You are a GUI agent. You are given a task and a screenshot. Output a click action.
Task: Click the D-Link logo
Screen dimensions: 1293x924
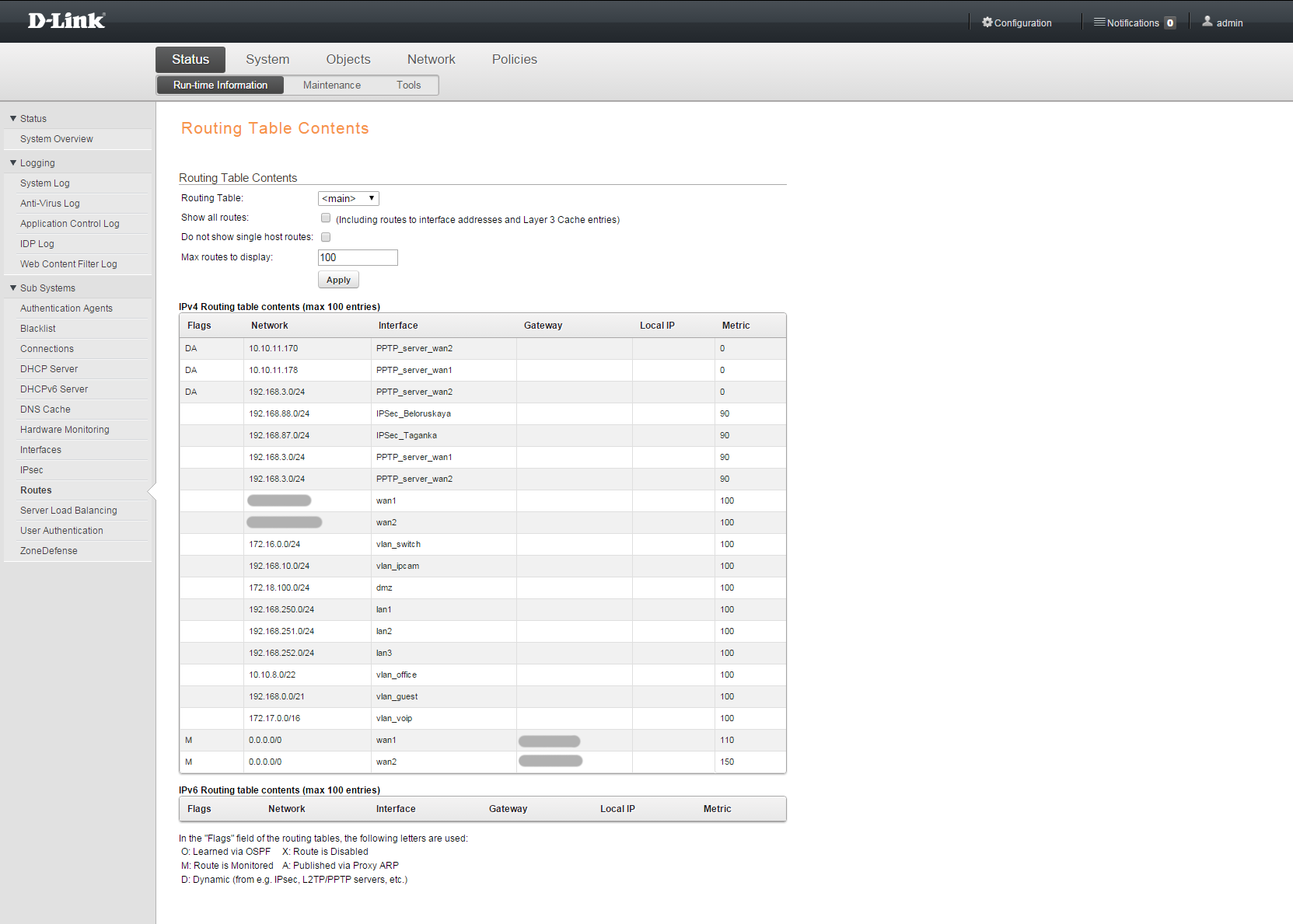tap(66, 21)
